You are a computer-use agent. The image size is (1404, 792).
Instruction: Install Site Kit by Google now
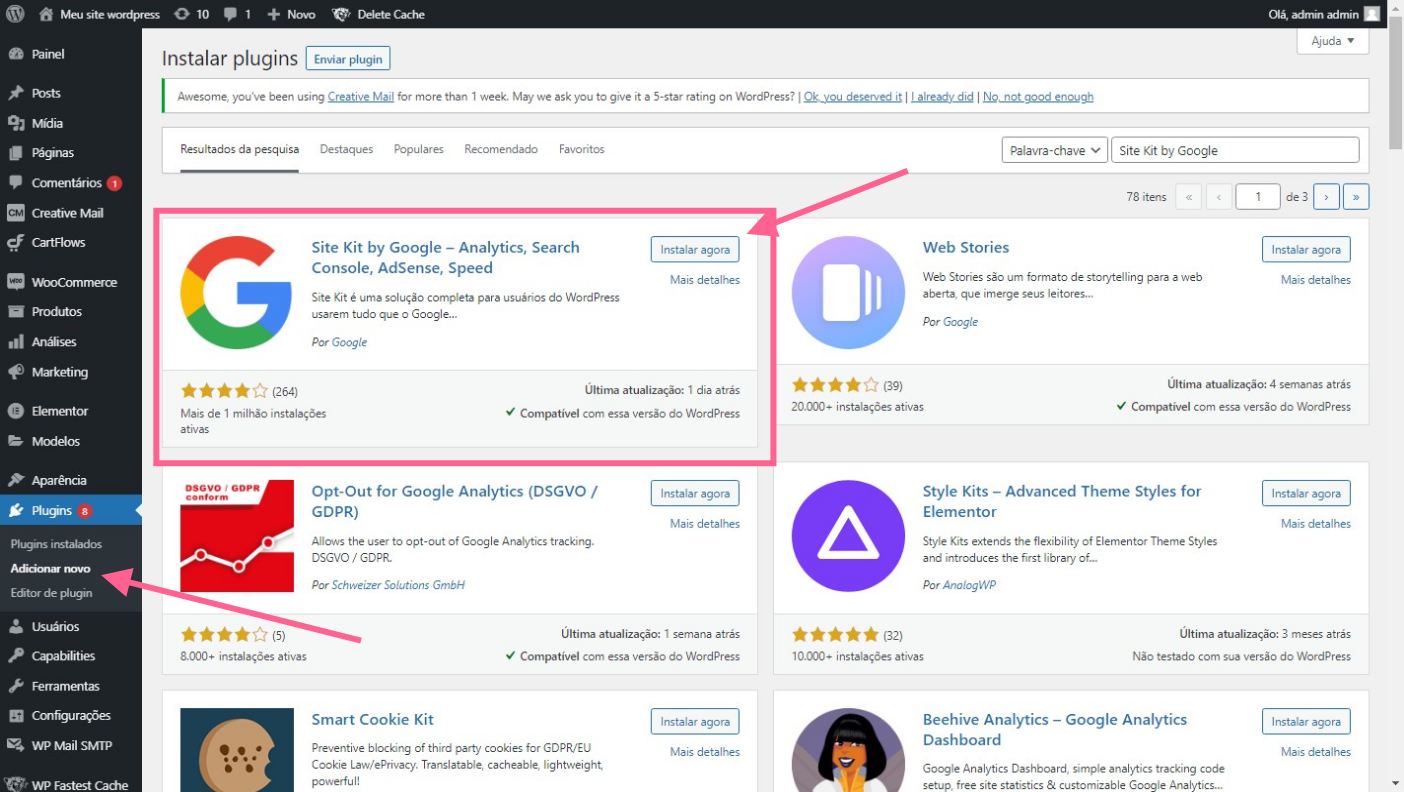click(695, 249)
